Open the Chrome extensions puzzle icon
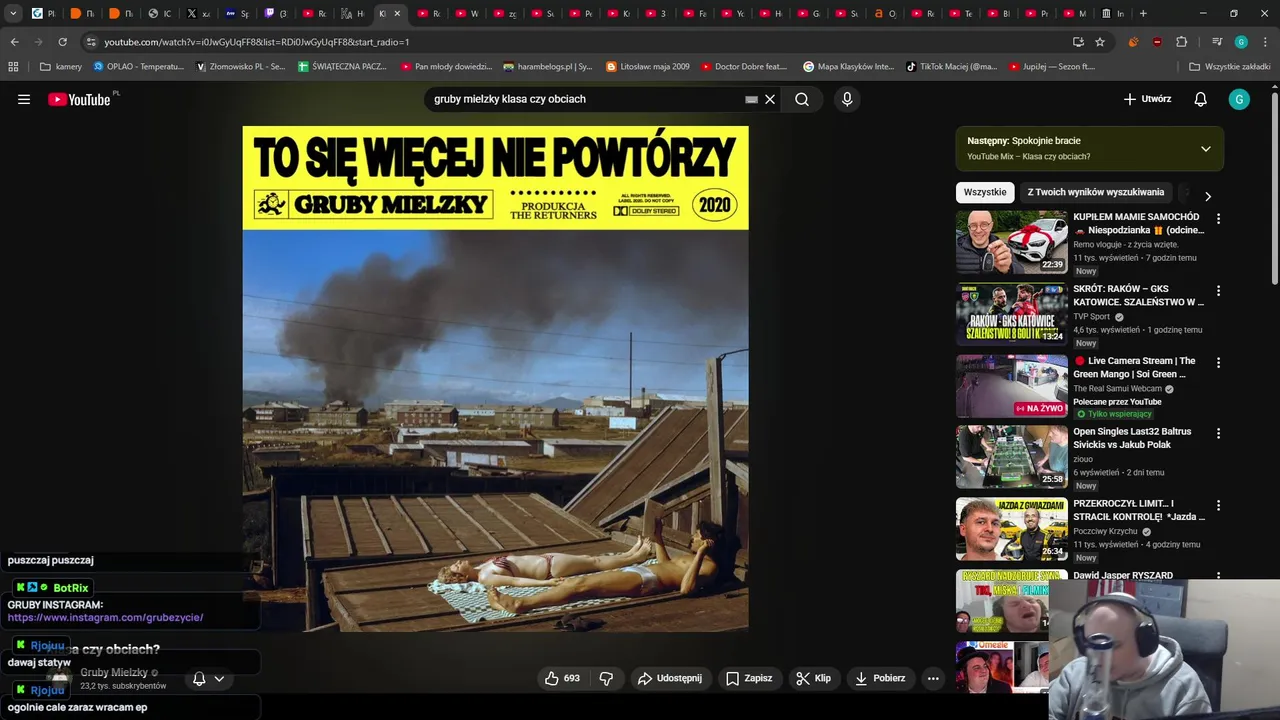 (x=1182, y=42)
